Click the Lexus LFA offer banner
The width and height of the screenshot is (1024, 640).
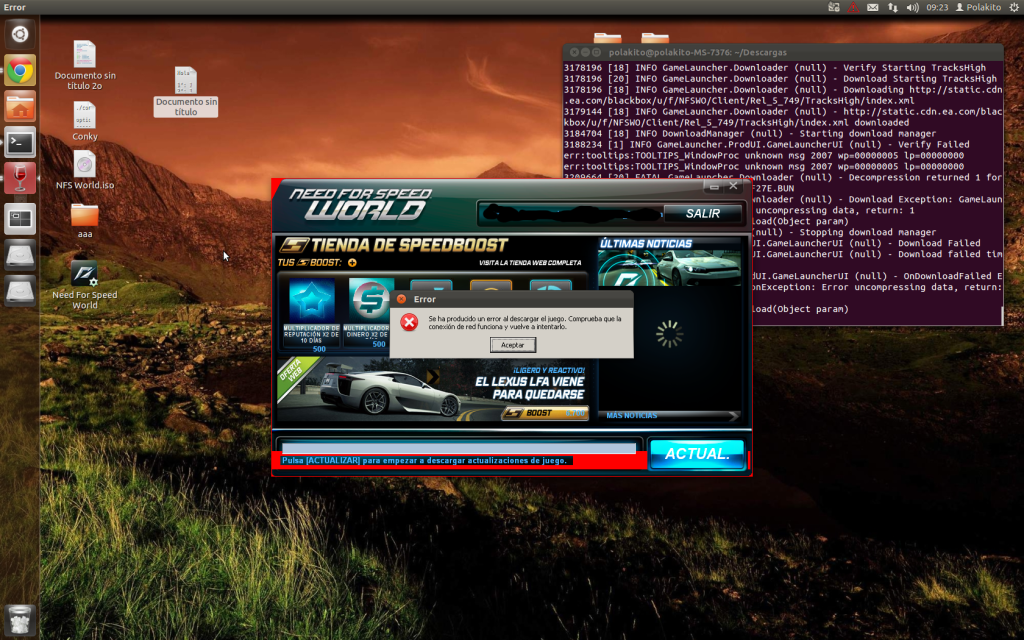[432, 389]
